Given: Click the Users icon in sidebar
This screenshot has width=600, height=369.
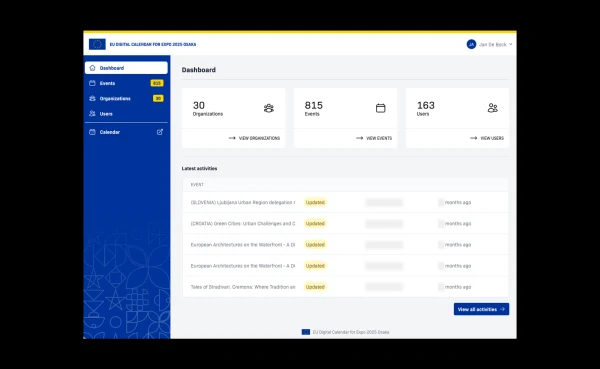Looking at the screenshot, I should coord(92,114).
